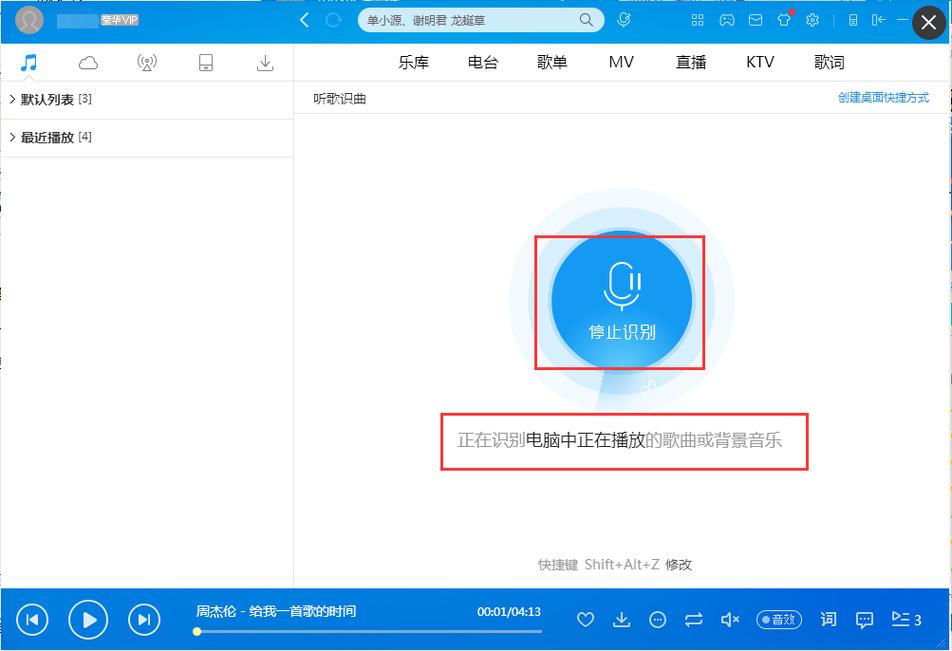This screenshot has width=952, height=651.
Task: Open the lyrics panel with the 词 icon
Action: (828, 620)
